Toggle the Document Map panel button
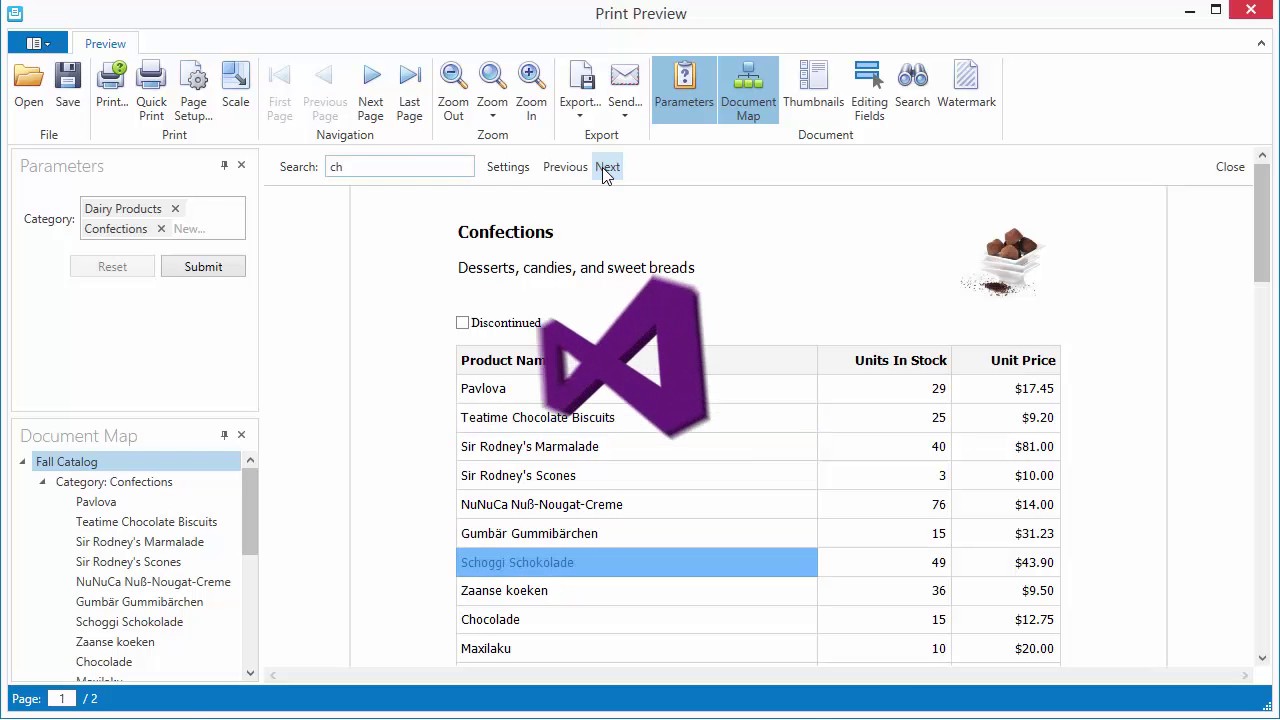Viewport: 1280px width, 720px height. tap(748, 91)
